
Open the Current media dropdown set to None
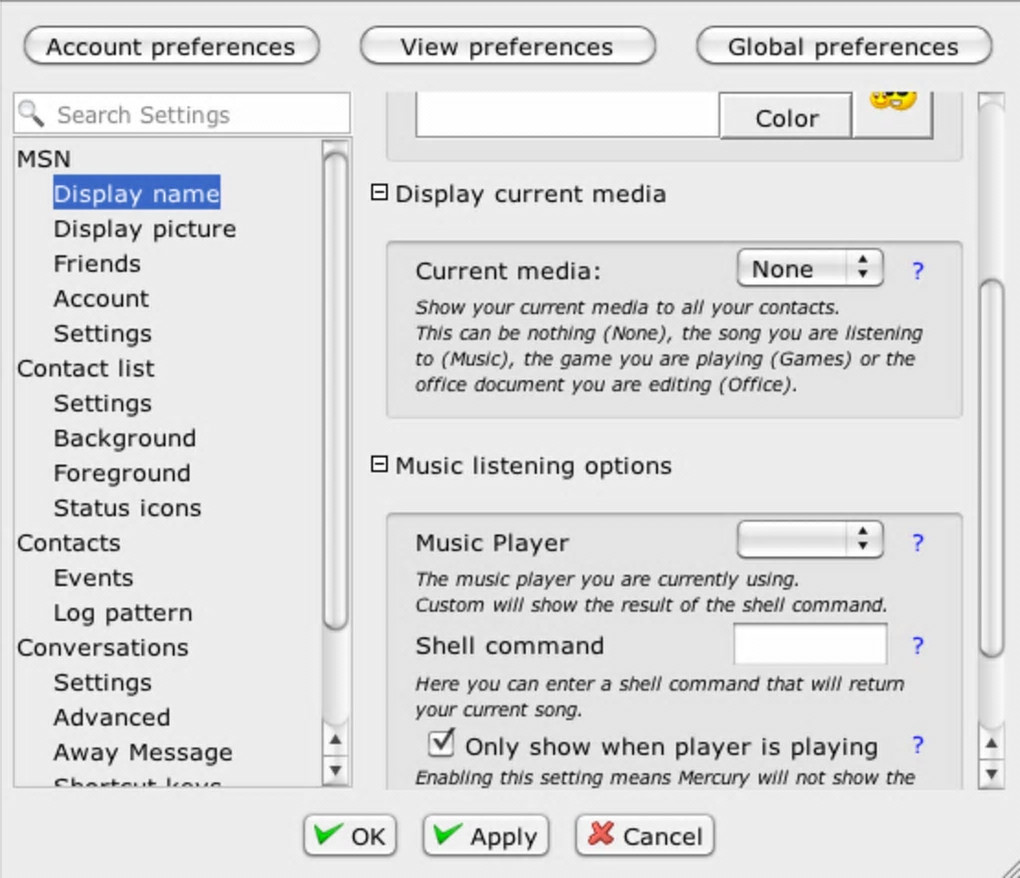point(810,269)
